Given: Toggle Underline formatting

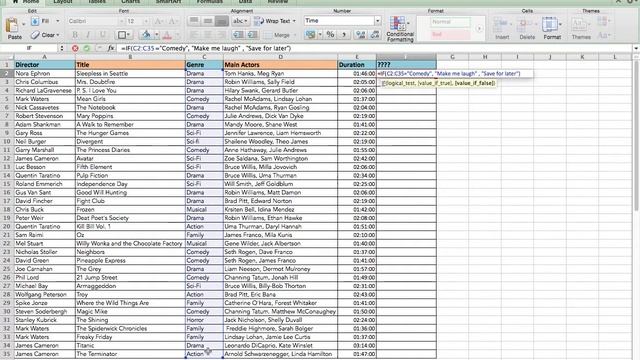Looking at the screenshot, I should (x=102, y=35).
